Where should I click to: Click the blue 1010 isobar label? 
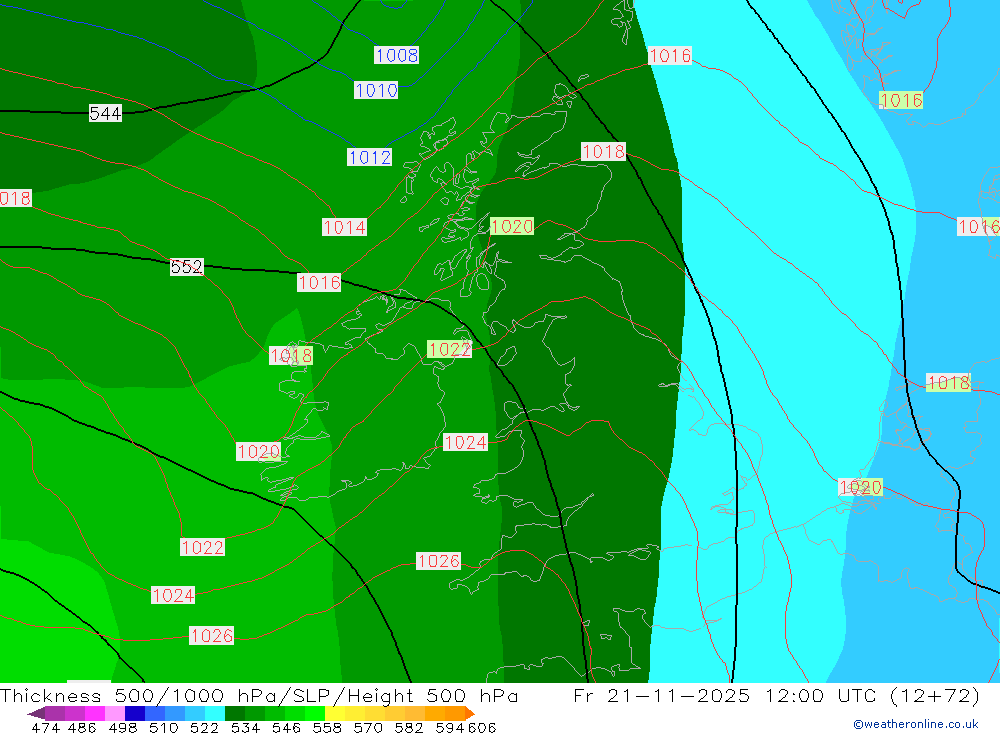(376, 90)
